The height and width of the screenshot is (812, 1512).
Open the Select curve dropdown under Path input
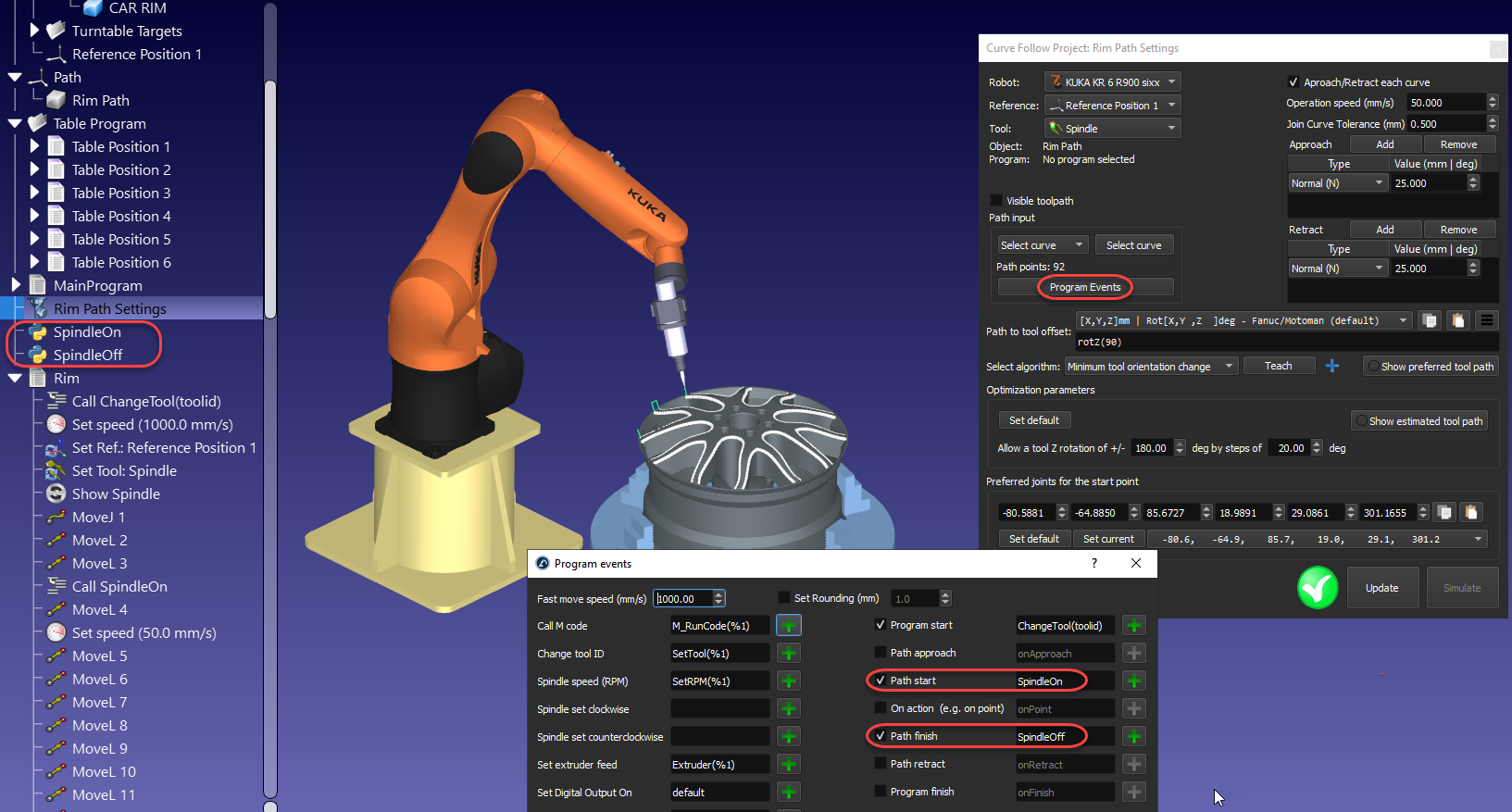click(1043, 244)
